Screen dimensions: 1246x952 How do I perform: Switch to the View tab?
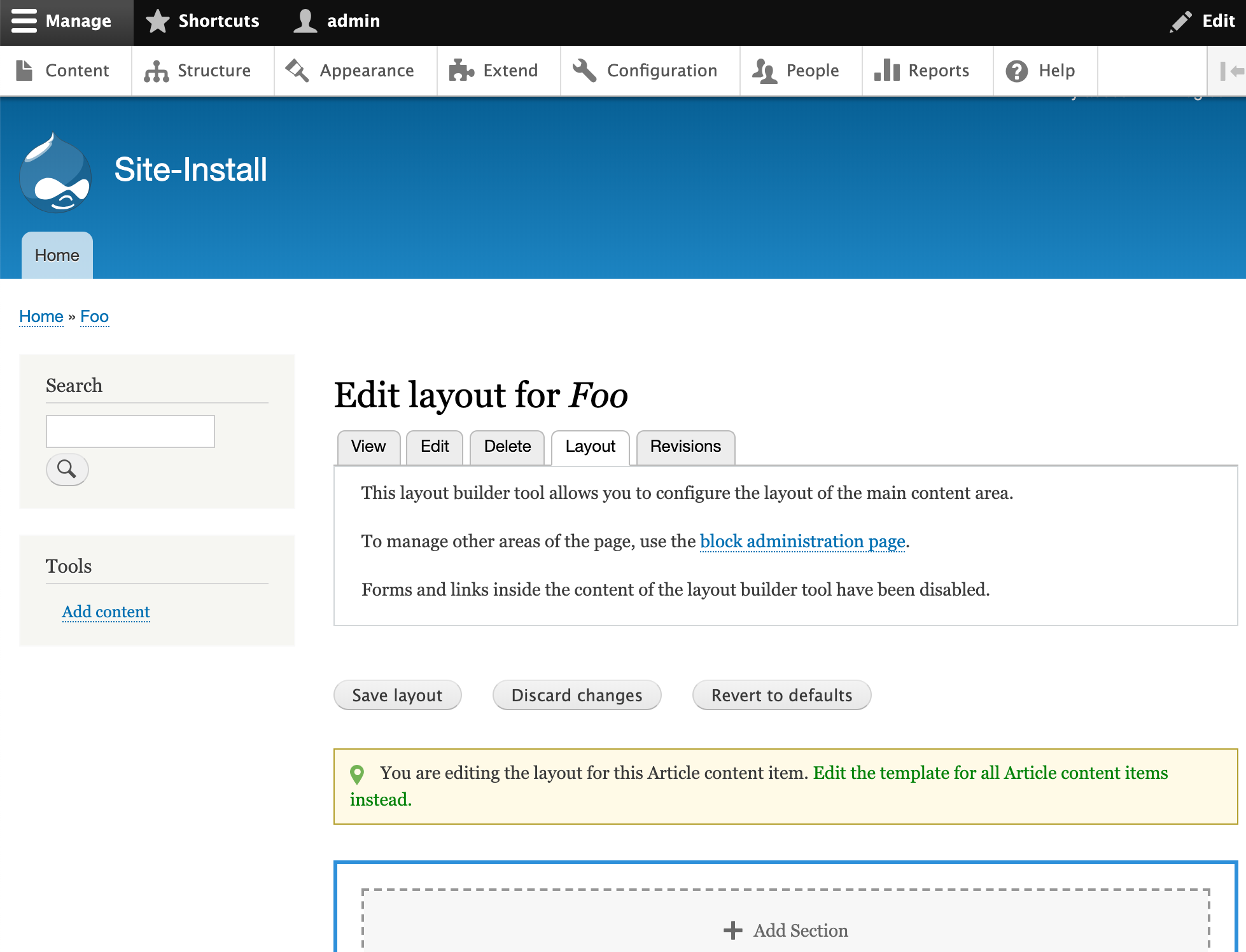(368, 447)
